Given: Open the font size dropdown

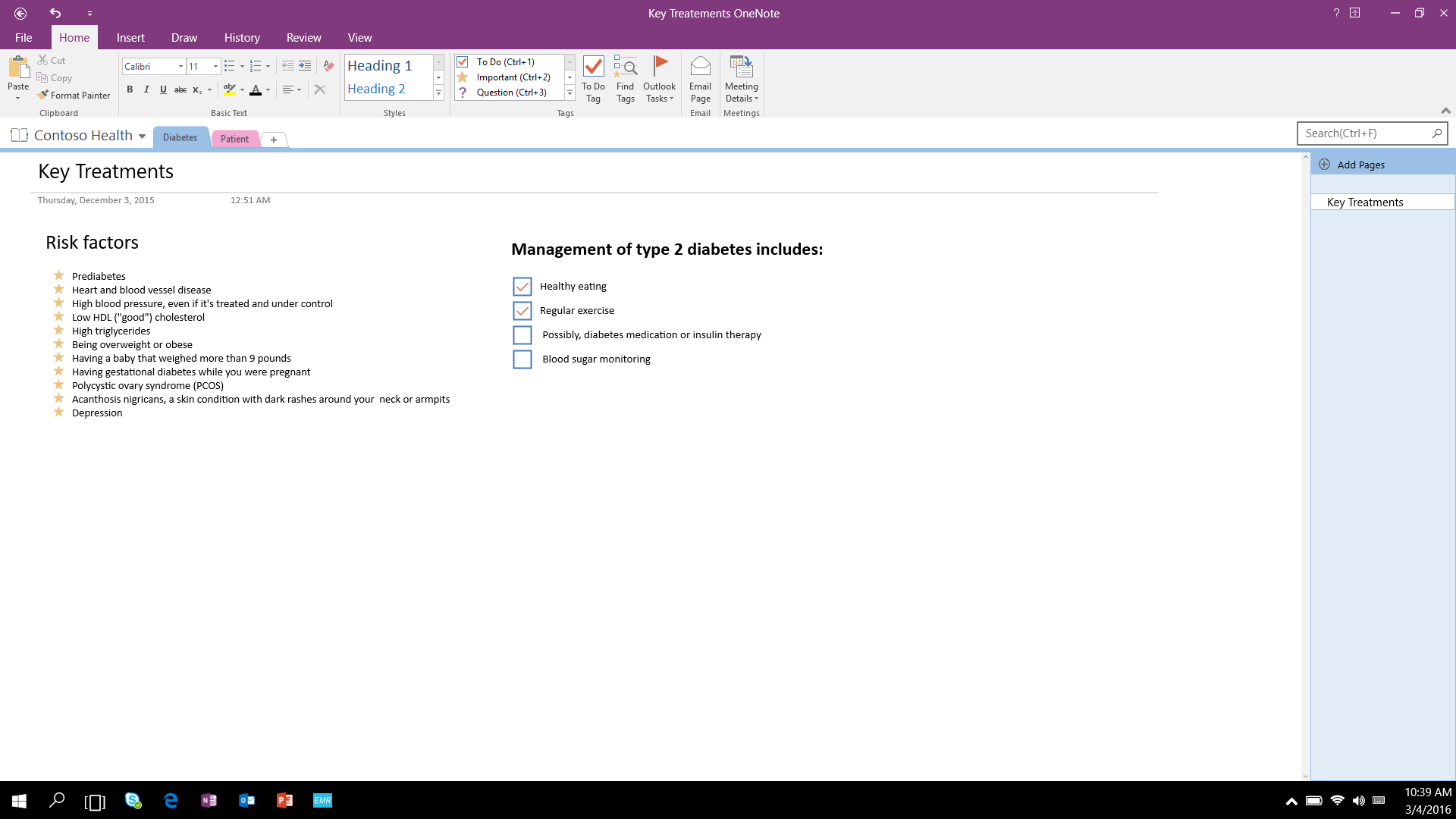Looking at the screenshot, I should 215,67.
